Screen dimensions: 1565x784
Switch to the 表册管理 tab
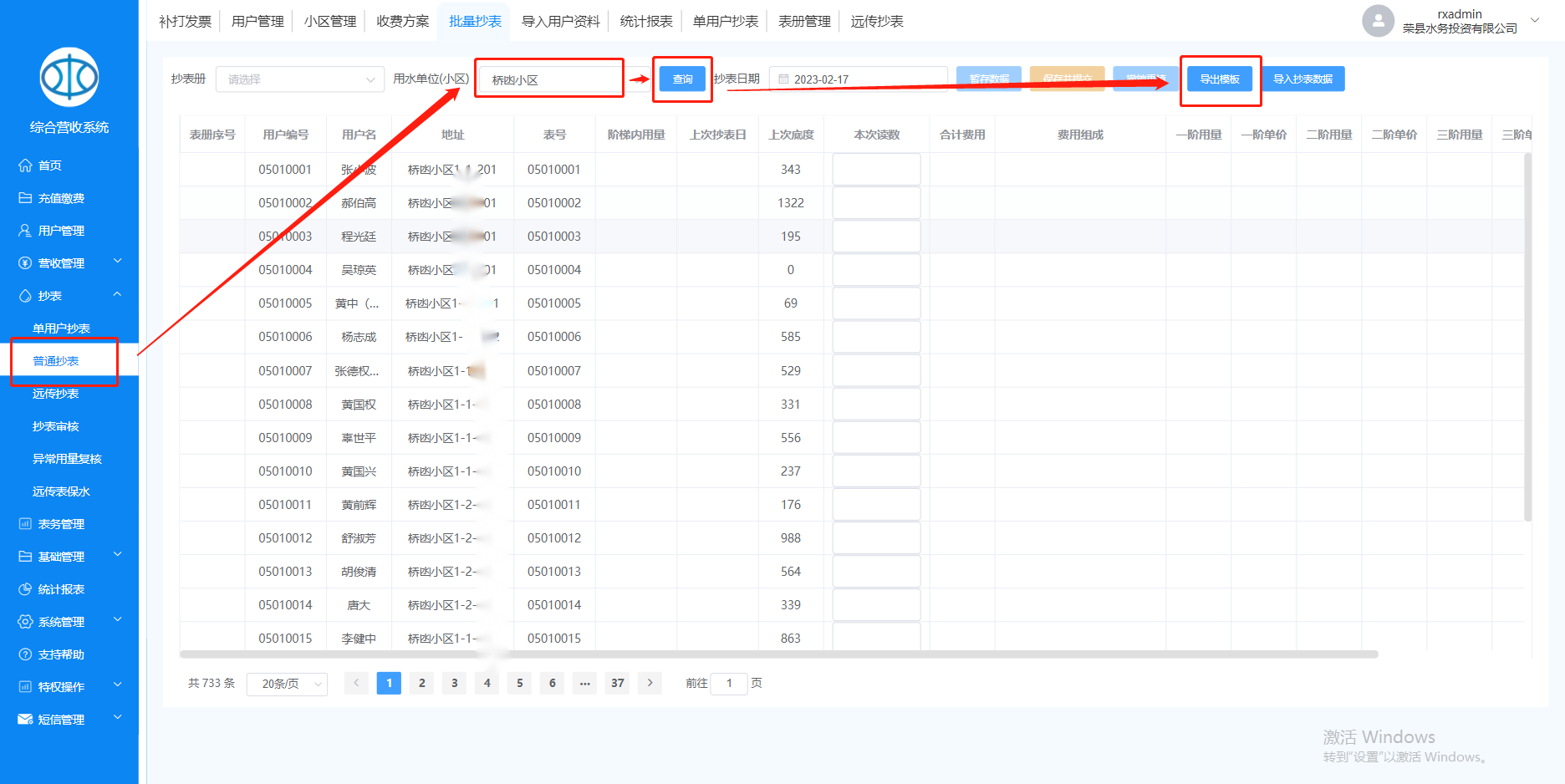coord(805,21)
